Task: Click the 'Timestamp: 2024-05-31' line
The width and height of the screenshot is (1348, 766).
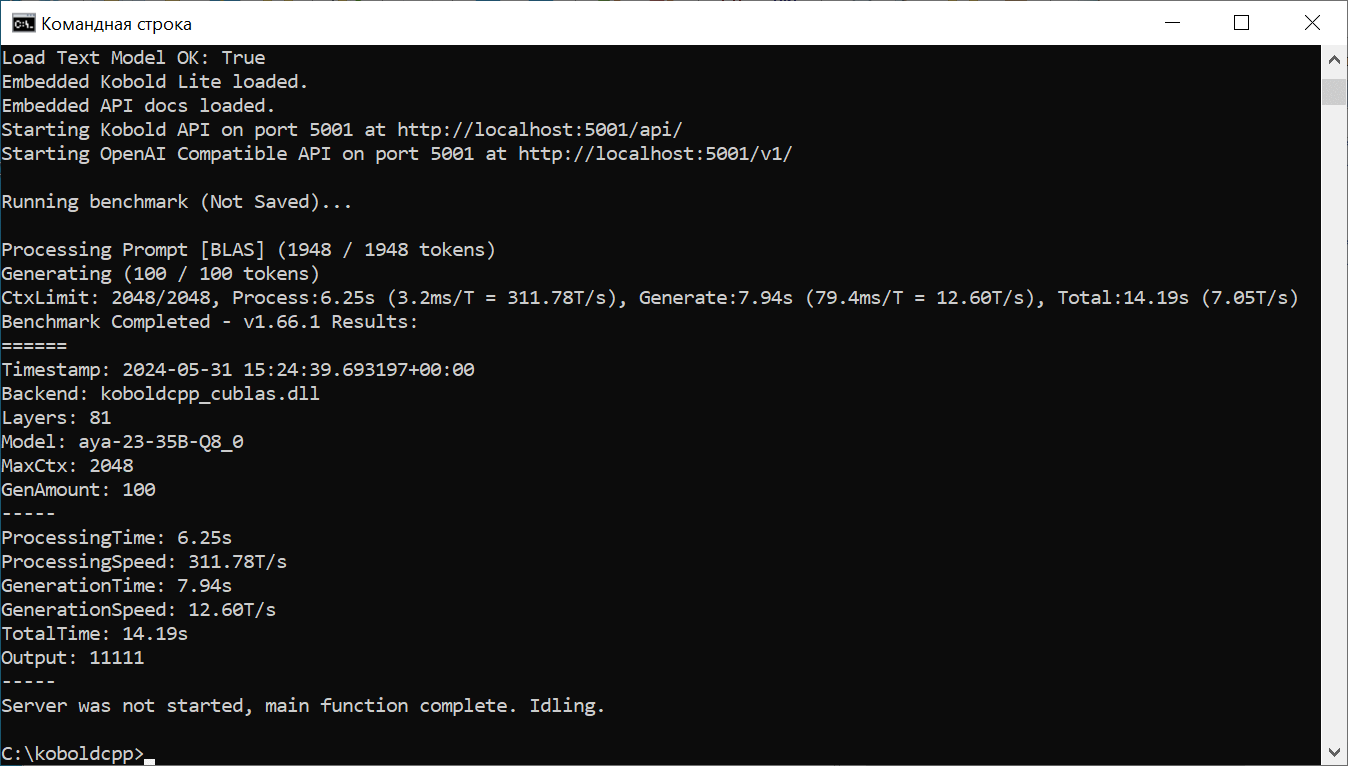Action: [238, 369]
